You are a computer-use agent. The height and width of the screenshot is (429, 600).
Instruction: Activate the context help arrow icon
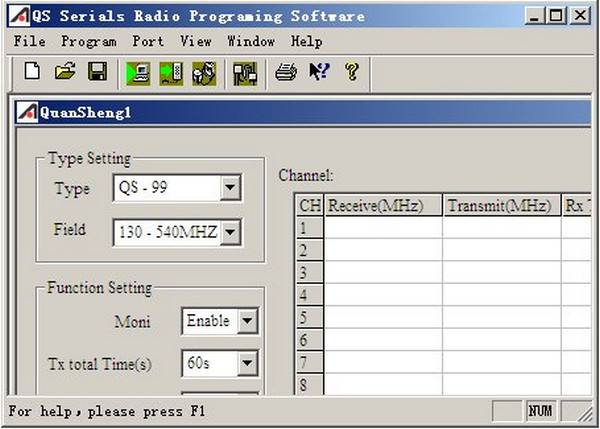click(319, 72)
